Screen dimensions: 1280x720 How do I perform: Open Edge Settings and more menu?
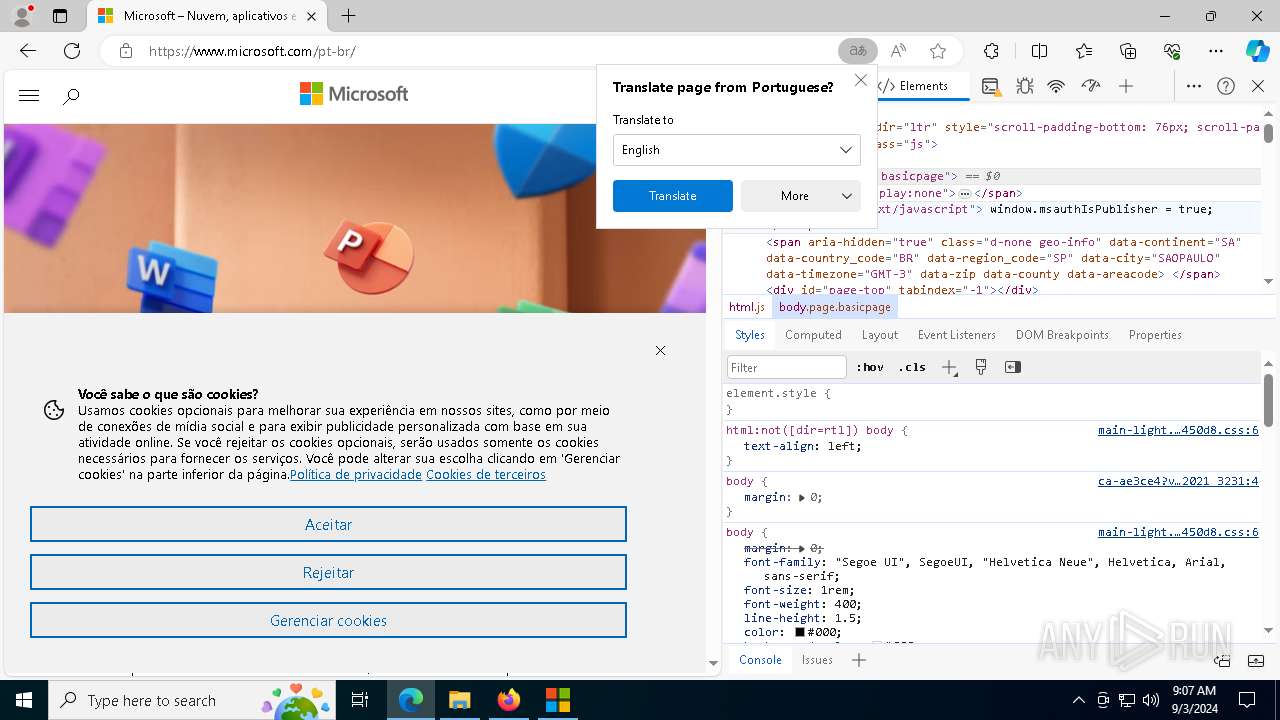[1216, 51]
